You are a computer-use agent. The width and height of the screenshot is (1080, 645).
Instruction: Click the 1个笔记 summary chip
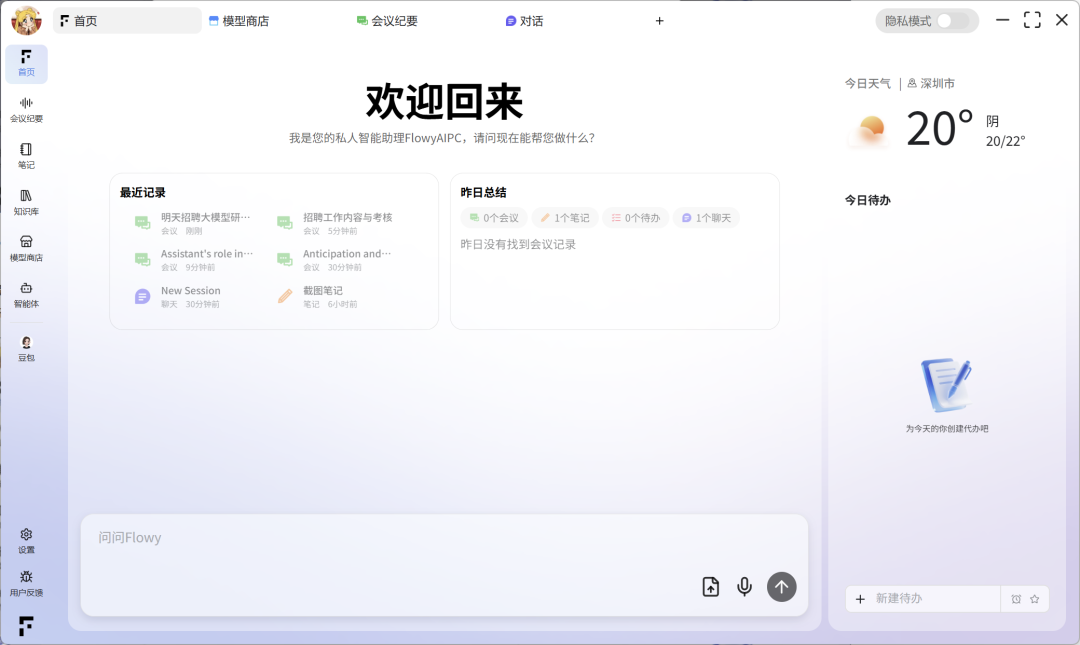(565, 218)
